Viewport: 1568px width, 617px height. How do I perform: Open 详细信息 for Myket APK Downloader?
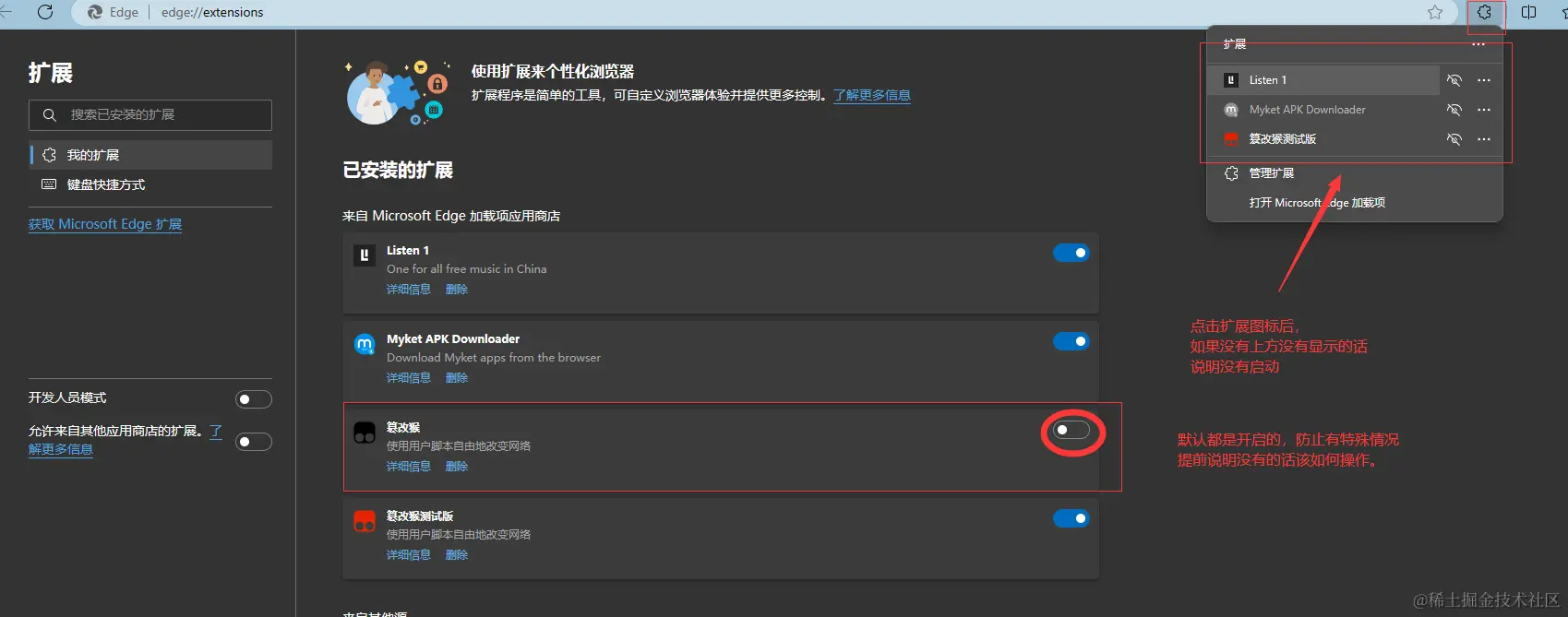pyautogui.click(x=409, y=378)
